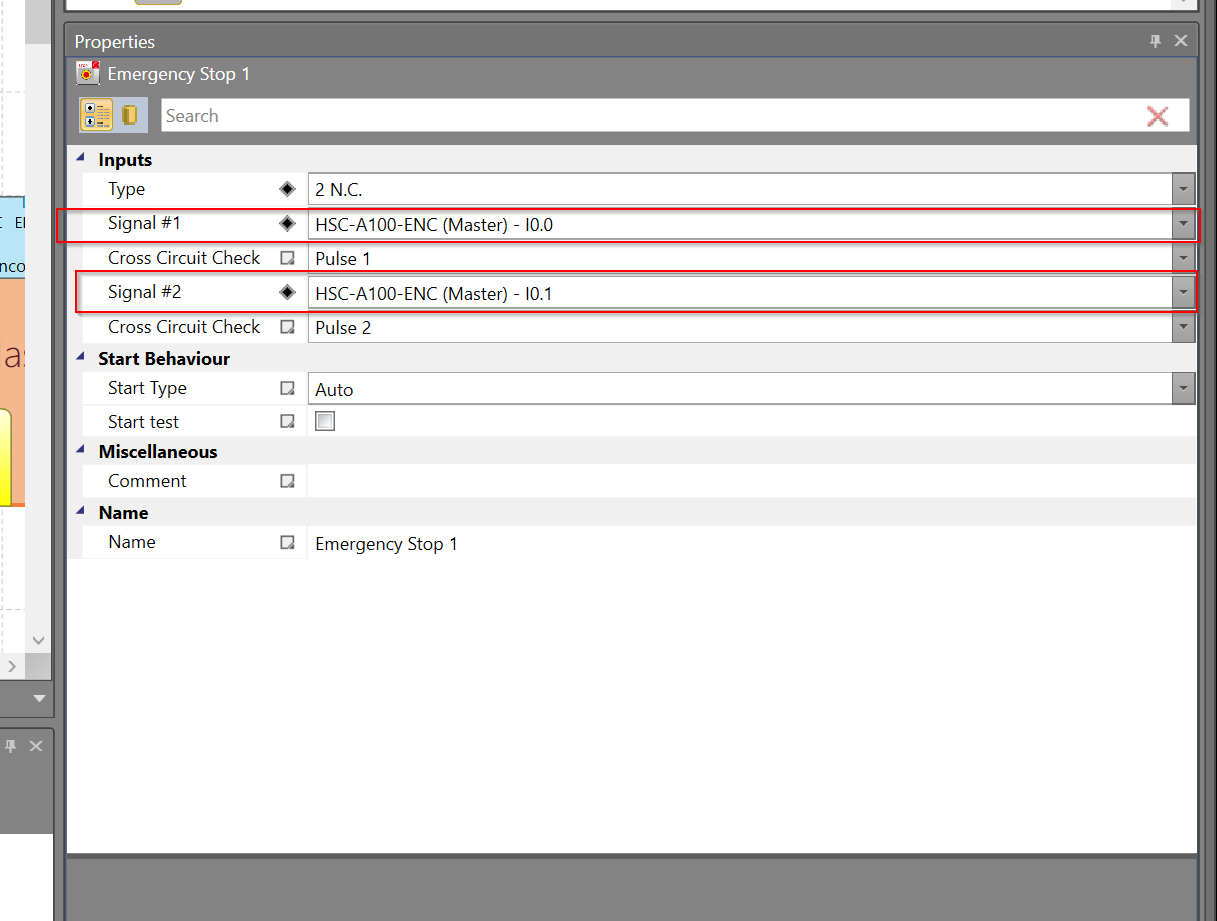This screenshot has width=1217, height=921.
Task: Open the Type dropdown showing 2 N.C.
Action: point(1184,189)
